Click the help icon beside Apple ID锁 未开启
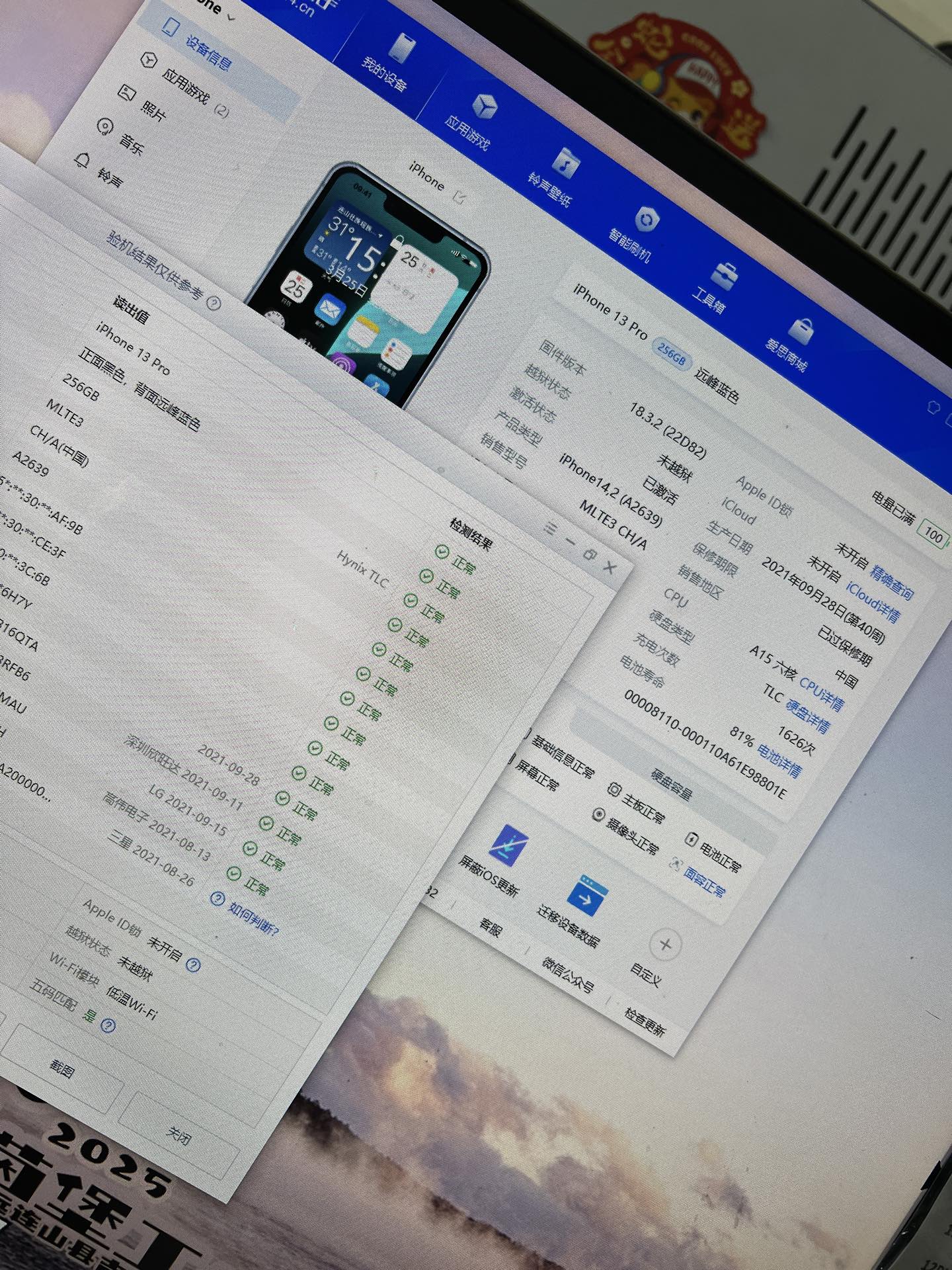This screenshot has height=1270, width=952. point(192,965)
